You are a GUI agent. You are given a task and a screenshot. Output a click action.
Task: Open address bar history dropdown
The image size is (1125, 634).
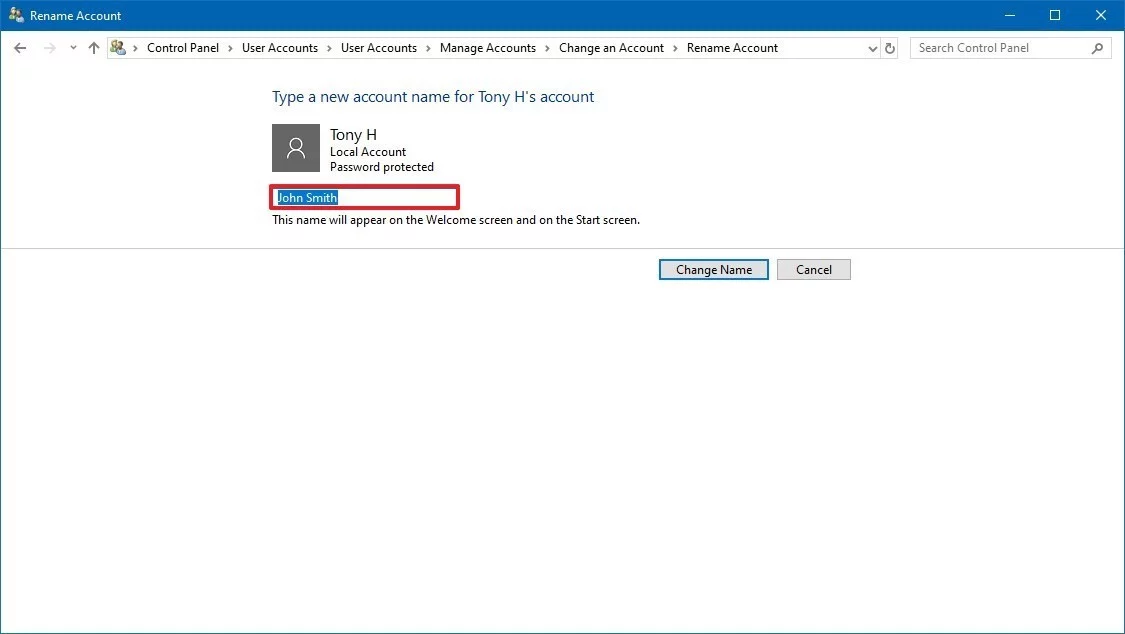click(872, 49)
